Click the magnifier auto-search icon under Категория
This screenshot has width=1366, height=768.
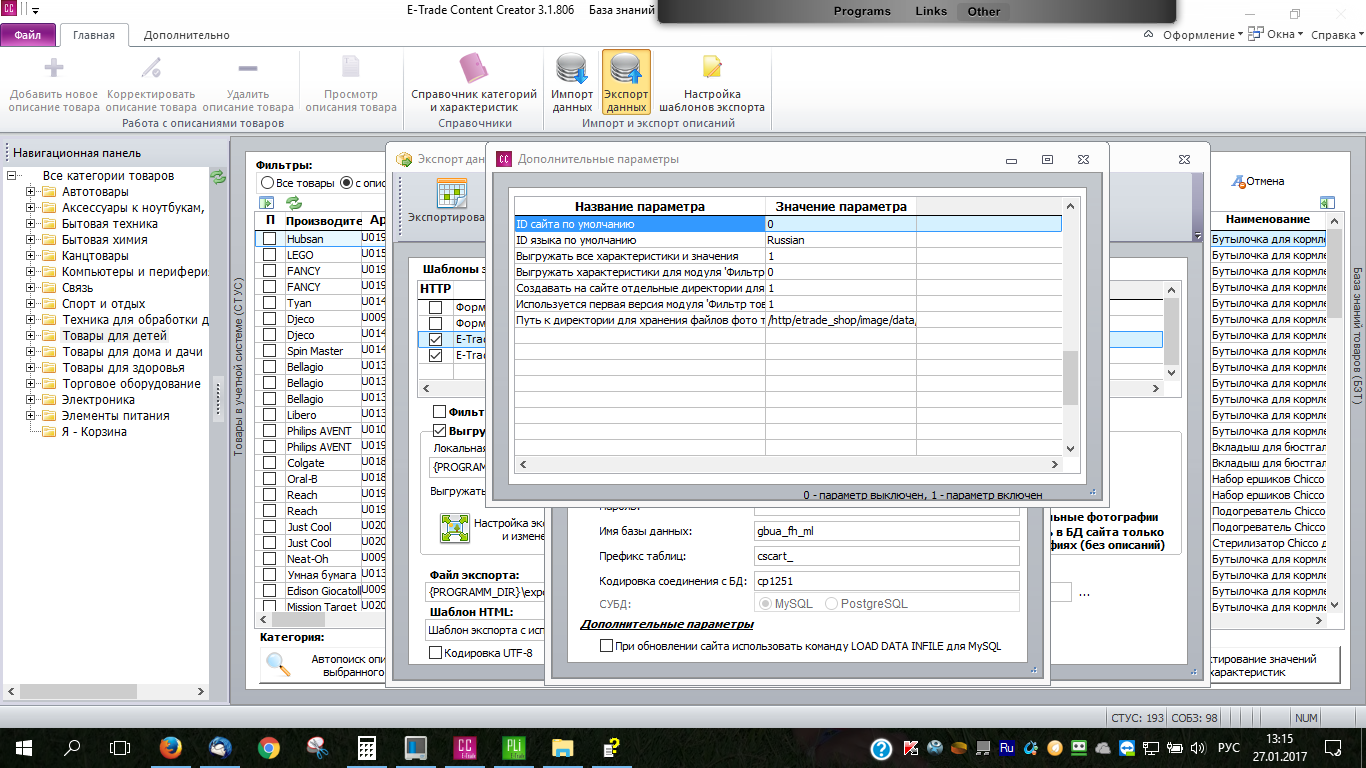(x=278, y=665)
